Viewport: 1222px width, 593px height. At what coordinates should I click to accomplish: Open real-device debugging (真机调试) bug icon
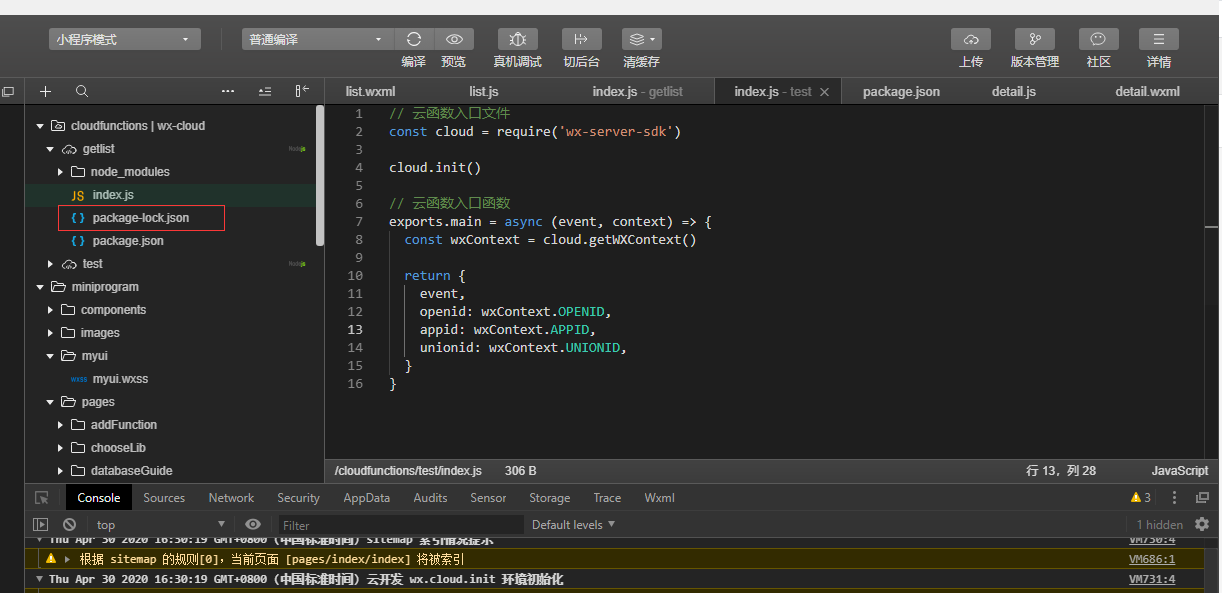click(x=518, y=39)
